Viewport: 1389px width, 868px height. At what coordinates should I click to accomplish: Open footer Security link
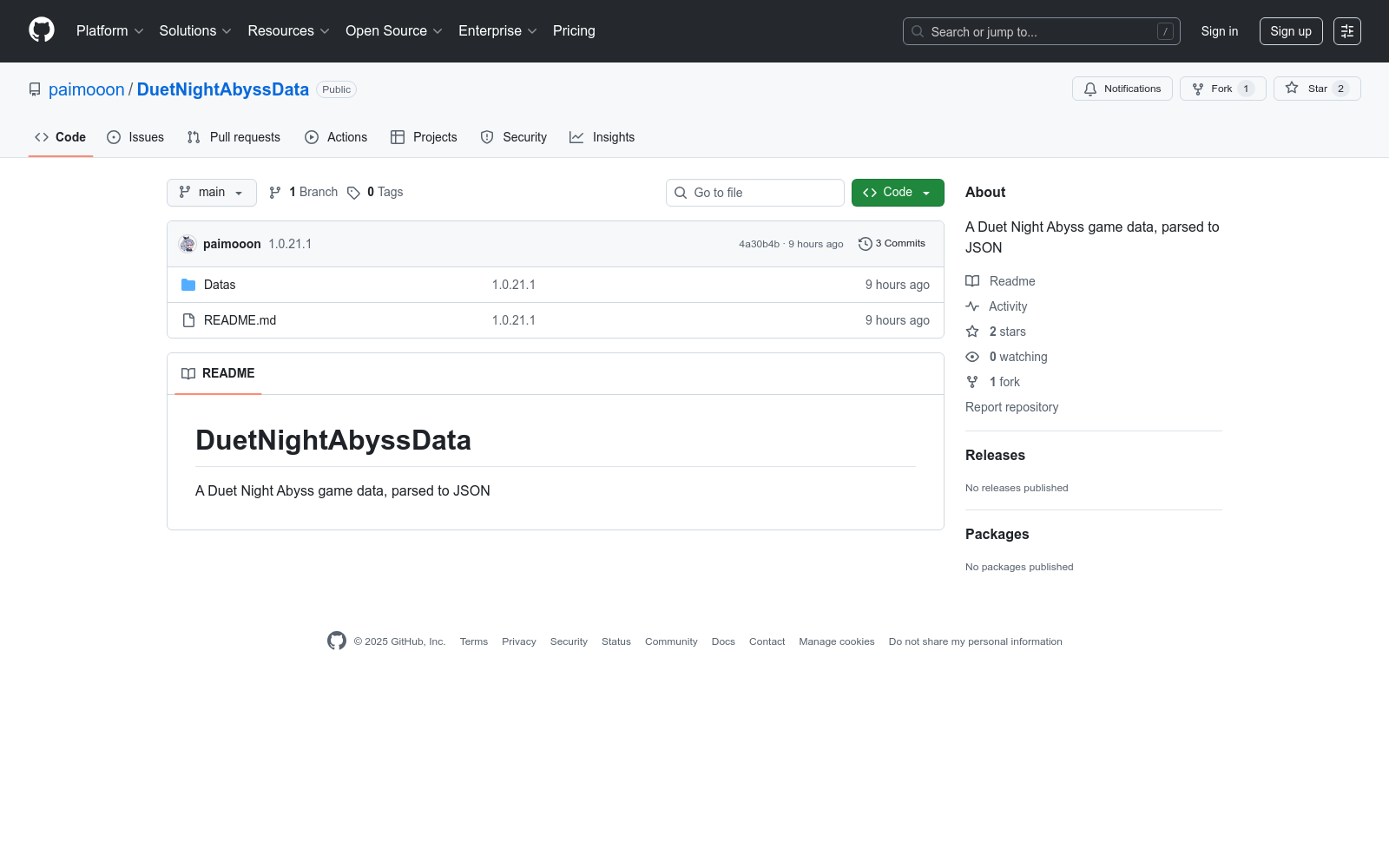tap(569, 641)
